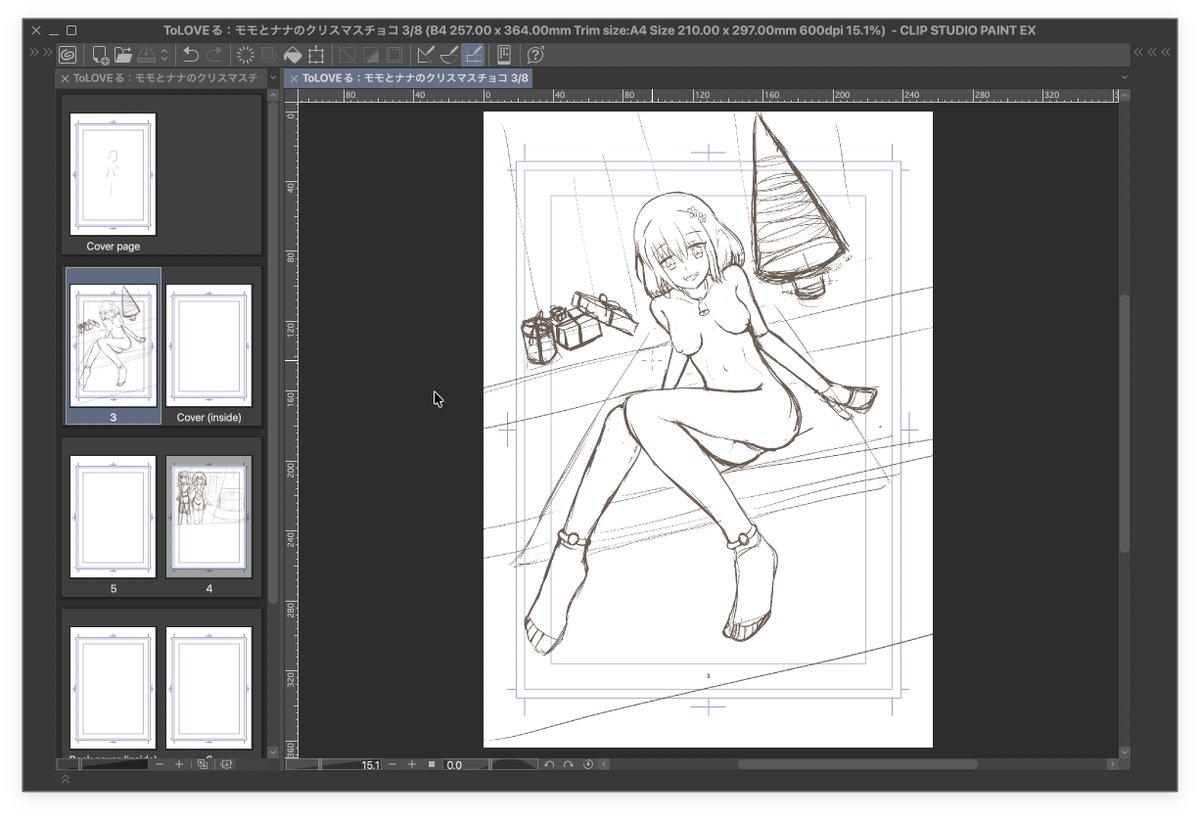This screenshot has height=818, width=1200.
Task: Click the canvas horizontal scrollbar thumb
Action: 857,764
